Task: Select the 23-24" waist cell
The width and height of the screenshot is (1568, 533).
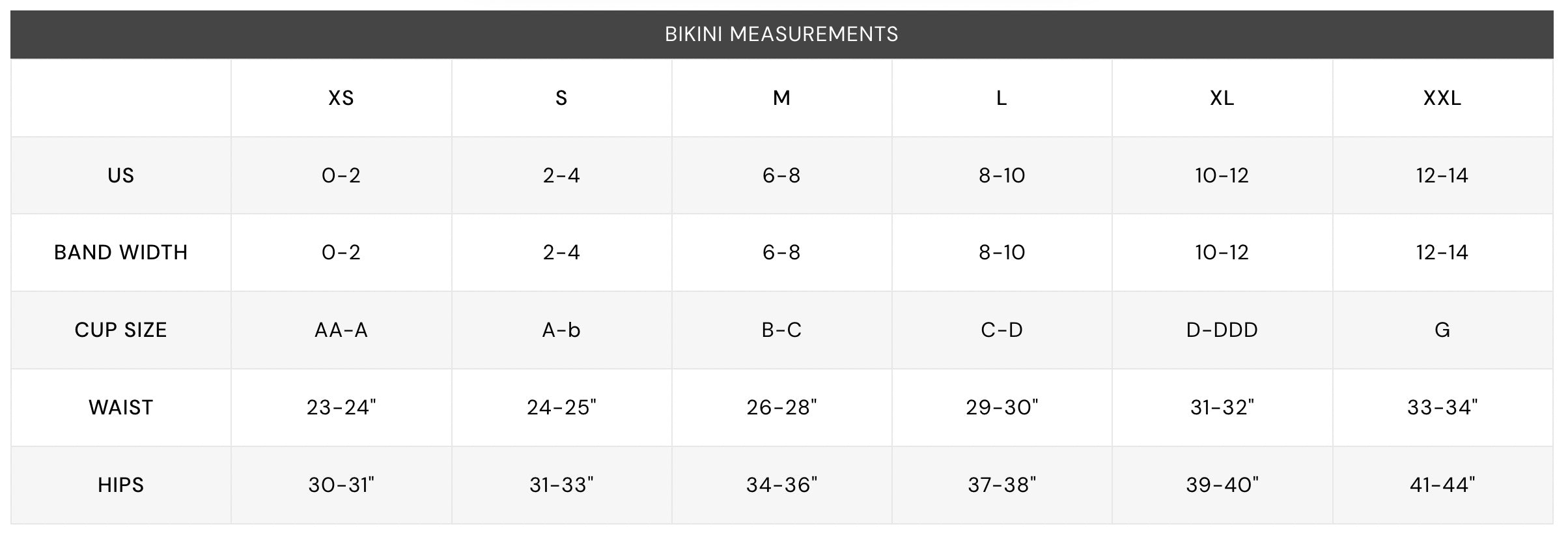Action: [341, 407]
